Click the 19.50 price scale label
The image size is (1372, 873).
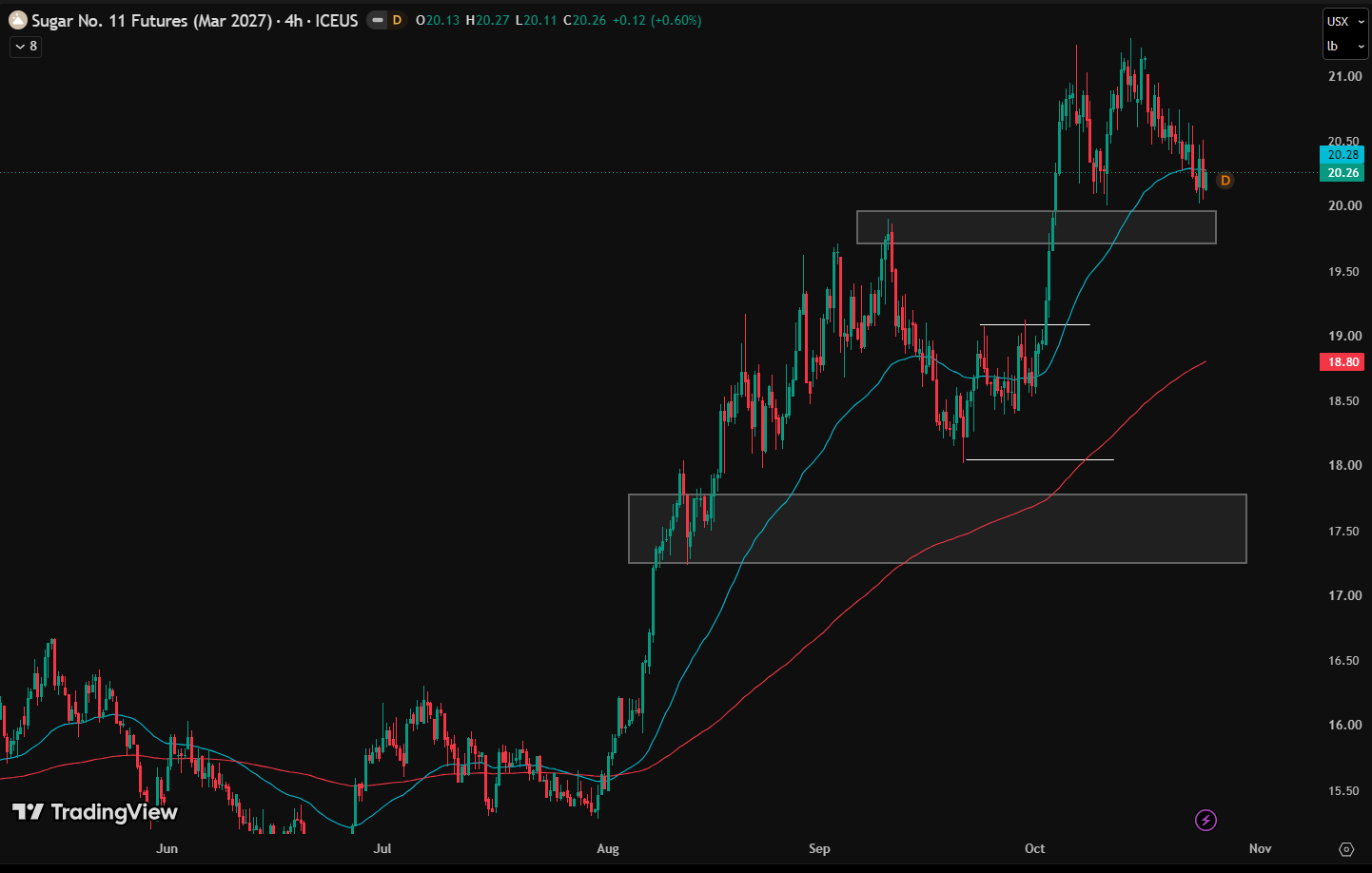click(1344, 271)
